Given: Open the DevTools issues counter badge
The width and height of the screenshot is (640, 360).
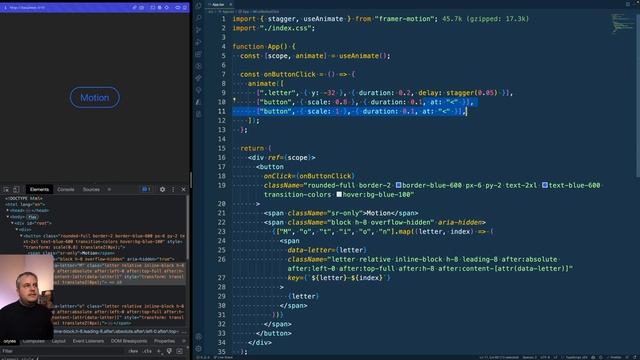Looking at the screenshot, I should 146,189.
